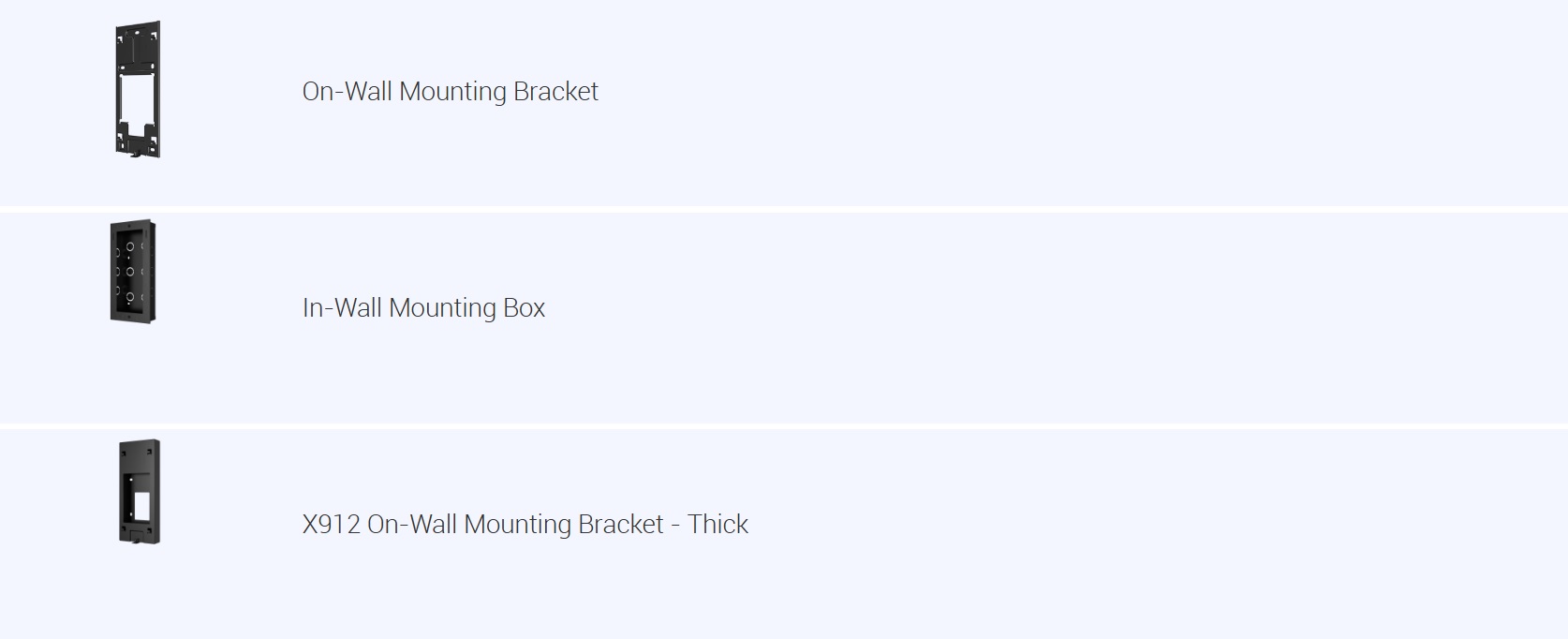Click the top of the thick bracket picture
1568x639 pixels.
140,444
